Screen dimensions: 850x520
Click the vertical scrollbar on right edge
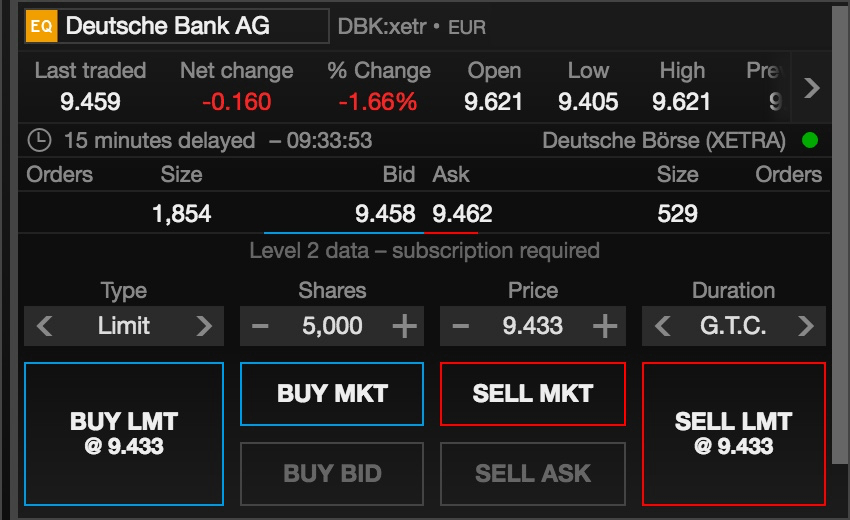pyautogui.click(x=841, y=234)
